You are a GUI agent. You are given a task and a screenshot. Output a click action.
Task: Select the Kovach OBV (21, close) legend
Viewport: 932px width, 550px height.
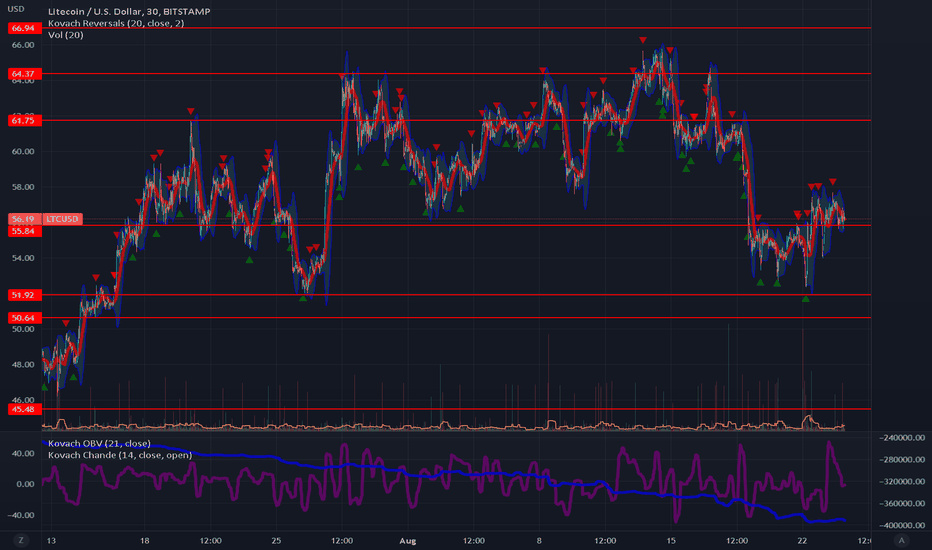[99, 444]
